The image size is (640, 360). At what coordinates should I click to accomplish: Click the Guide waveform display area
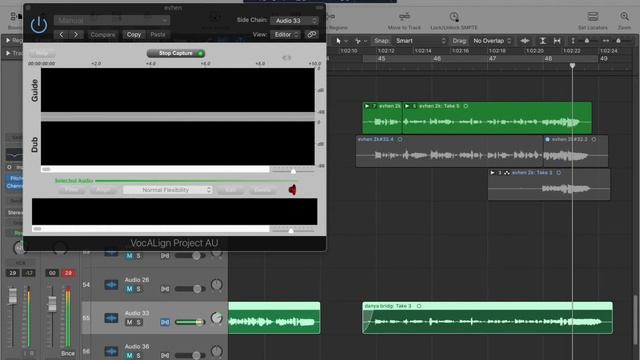point(178,90)
